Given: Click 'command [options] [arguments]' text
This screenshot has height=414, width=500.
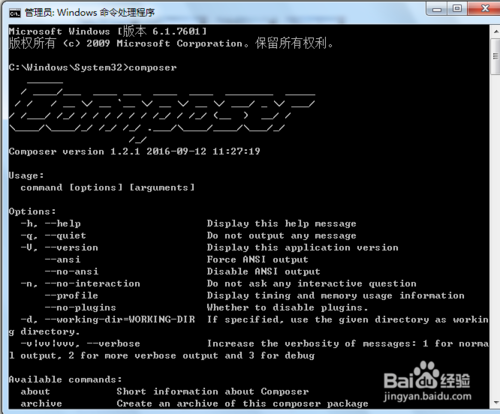Looking at the screenshot, I should [108, 188].
